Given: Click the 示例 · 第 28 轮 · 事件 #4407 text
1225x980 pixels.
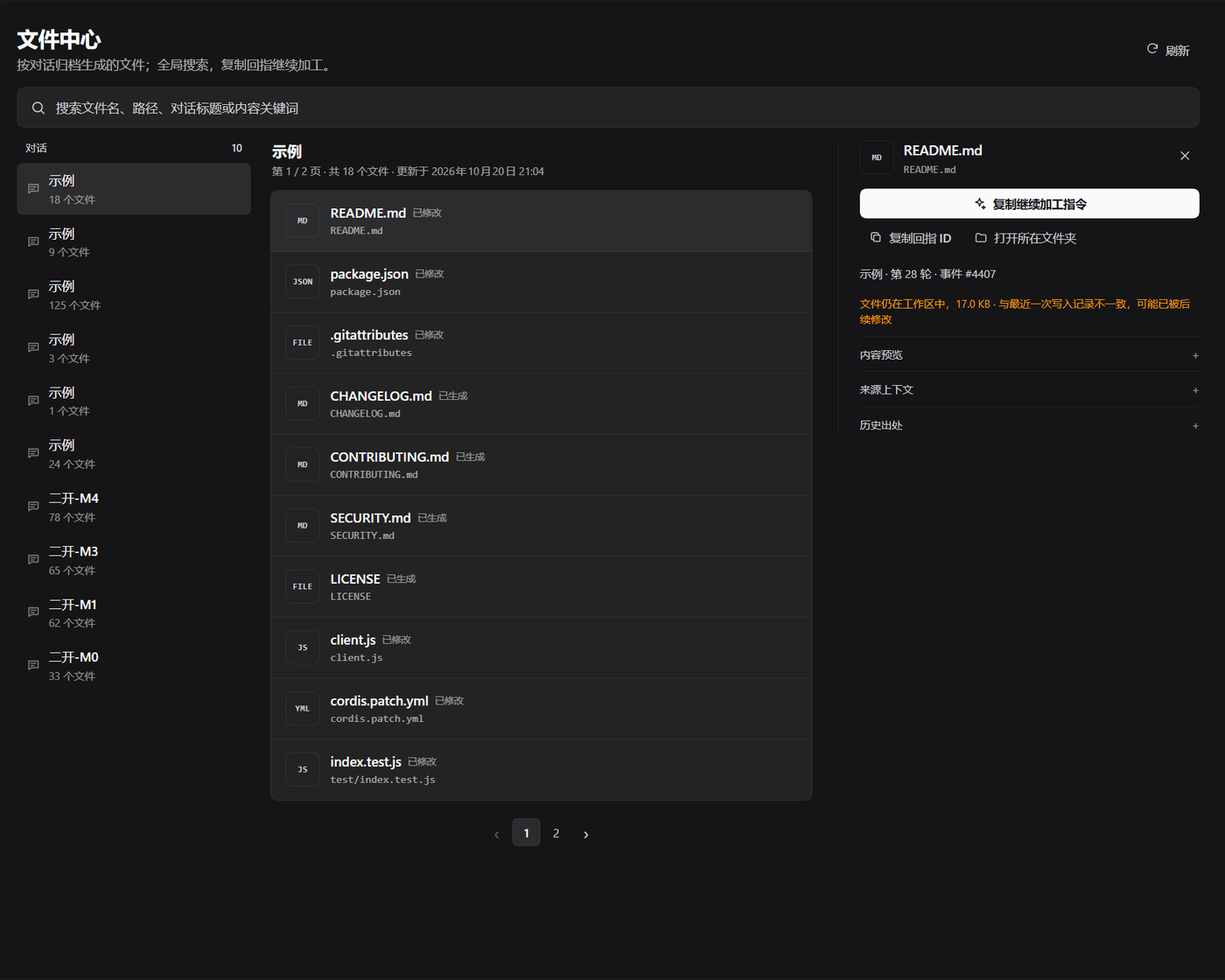Looking at the screenshot, I should pos(927,274).
